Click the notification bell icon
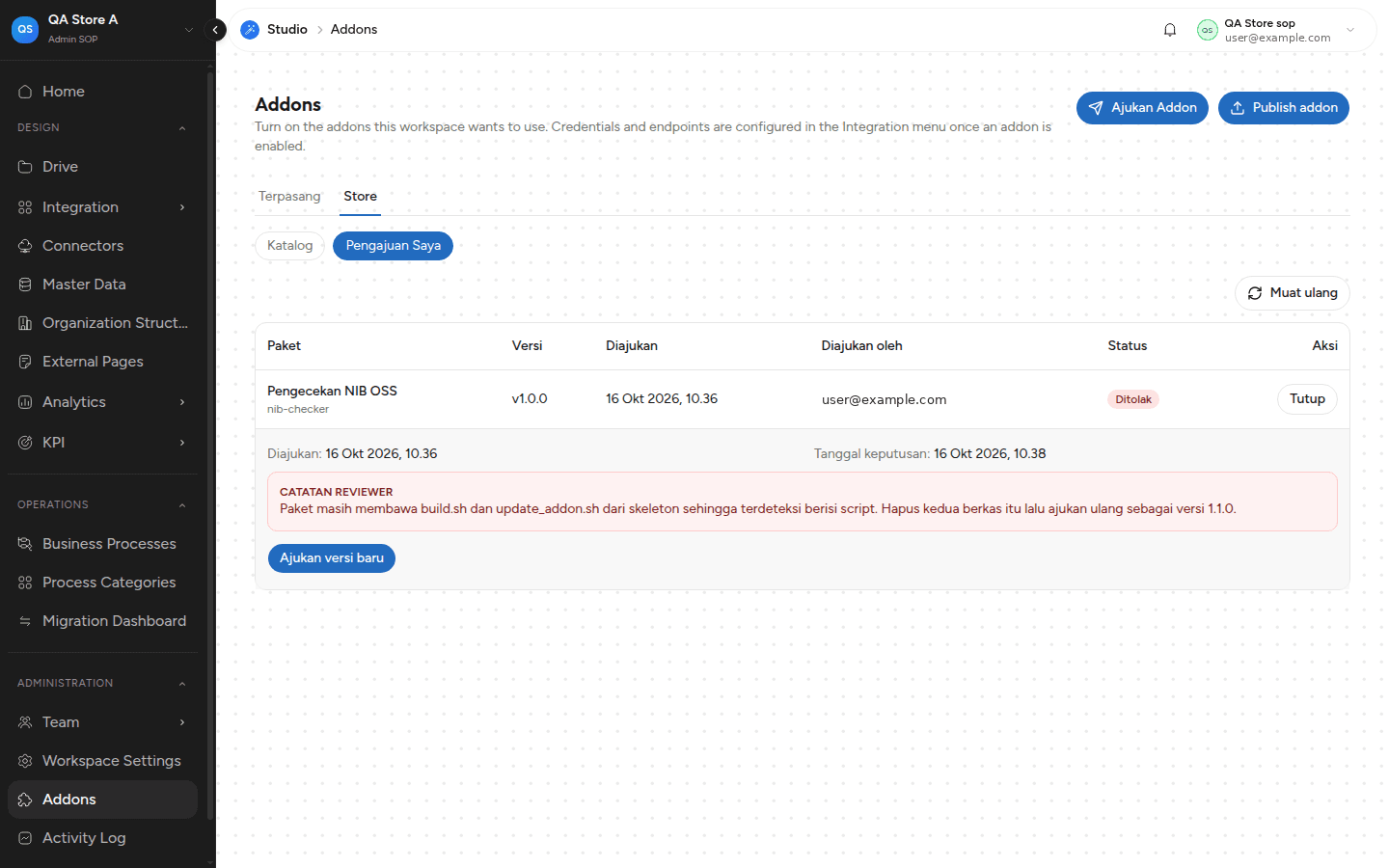The height and width of the screenshot is (868, 1389). pos(1170,30)
